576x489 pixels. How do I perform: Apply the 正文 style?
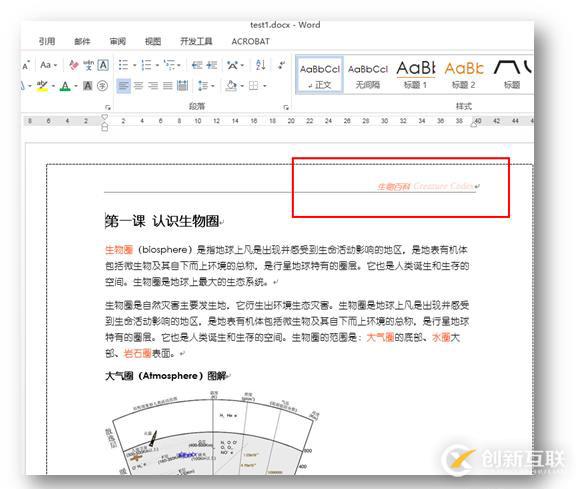[320, 75]
